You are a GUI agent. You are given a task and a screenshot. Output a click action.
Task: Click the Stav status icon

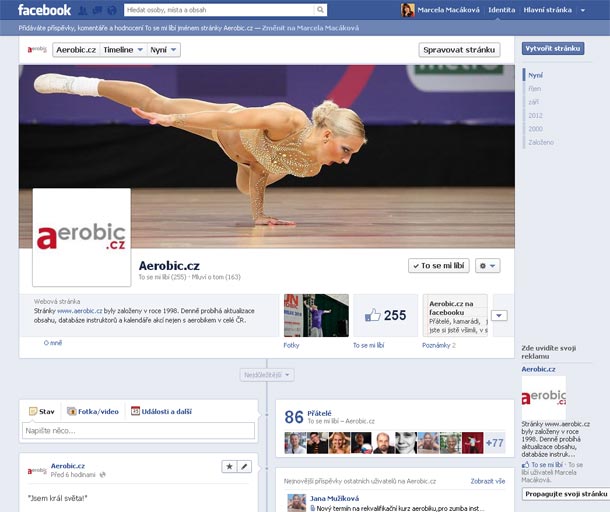click(33, 411)
